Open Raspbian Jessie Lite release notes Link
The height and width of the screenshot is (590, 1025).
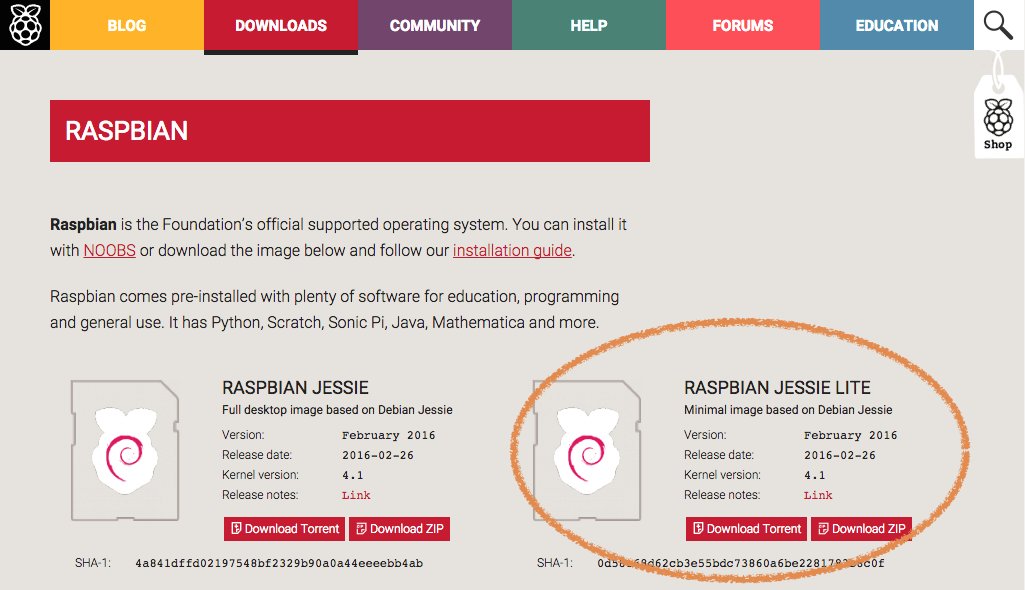tap(818, 495)
